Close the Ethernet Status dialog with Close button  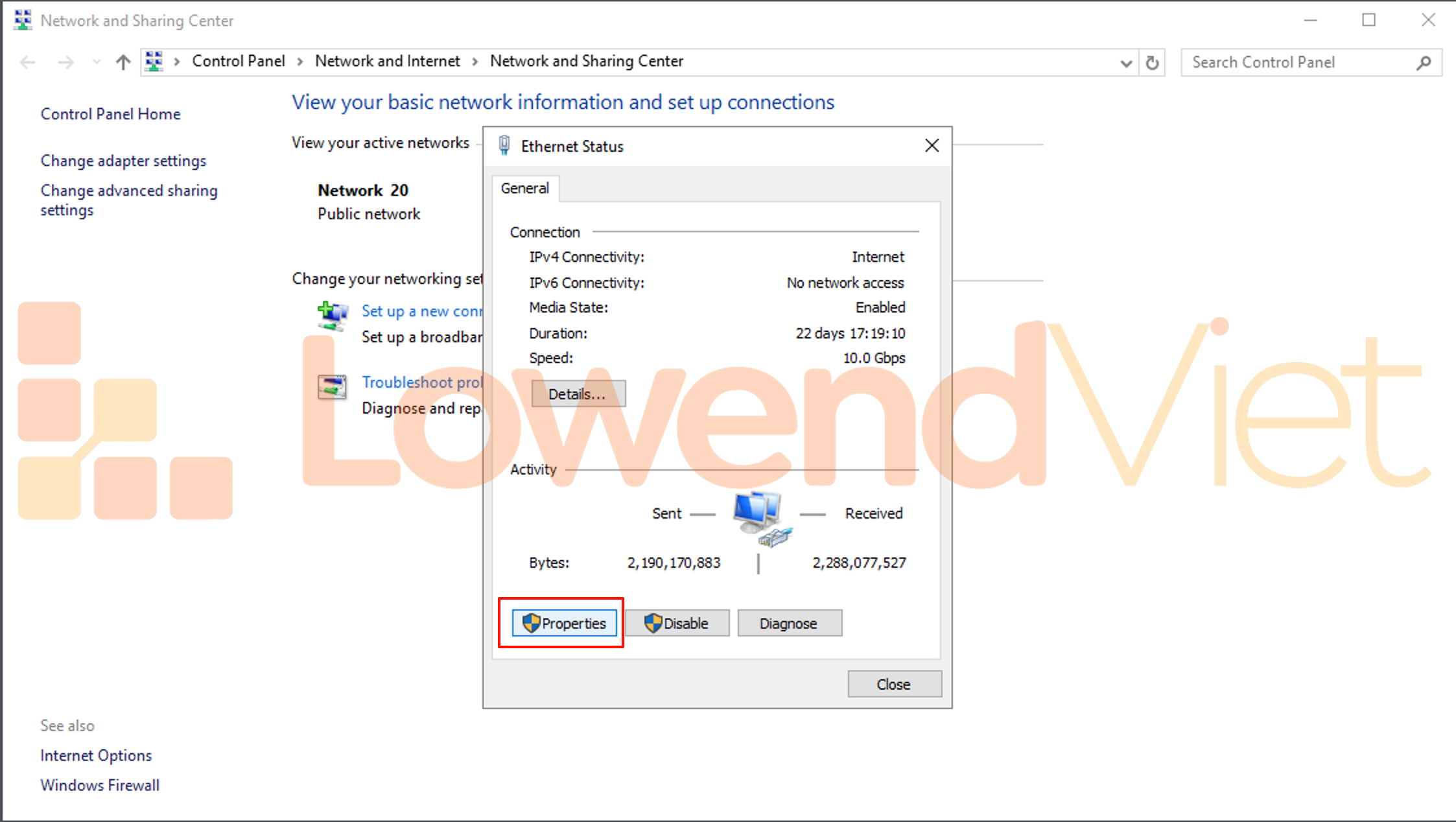894,684
